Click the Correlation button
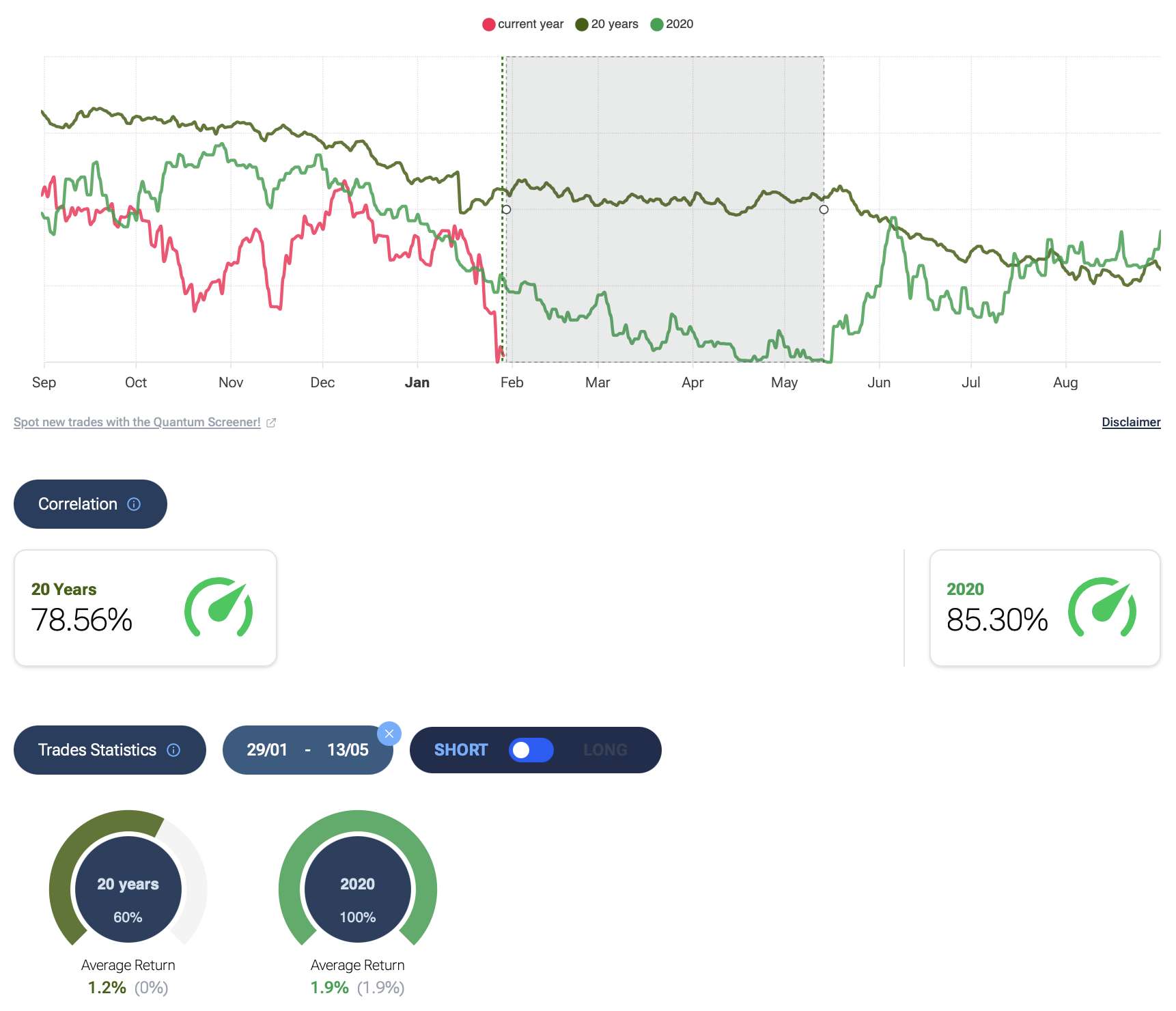 (77, 504)
